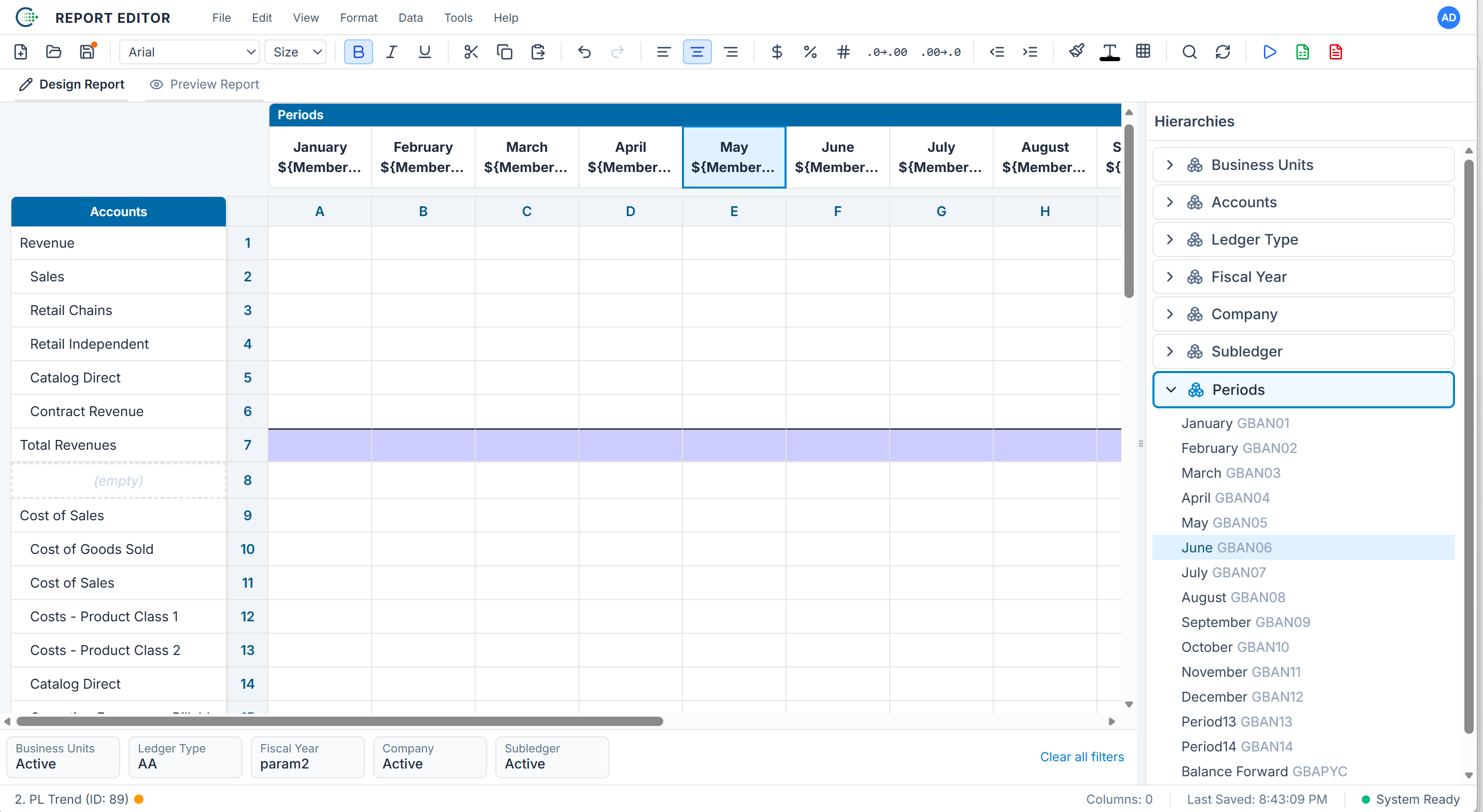Apply number hash format
Viewport: 1483px width, 812px height.
click(844, 52)
